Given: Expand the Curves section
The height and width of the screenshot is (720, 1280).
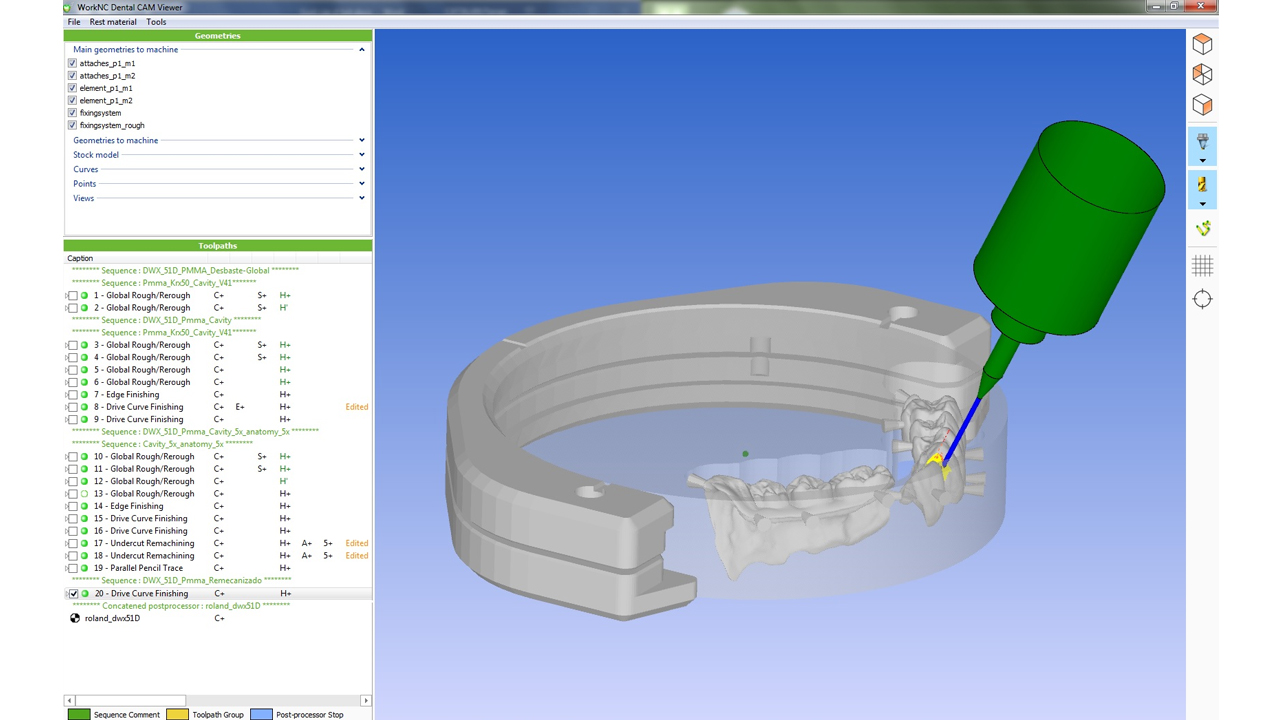Looking at the screenshot, I should pyautogui.click(x=362, y=169).
